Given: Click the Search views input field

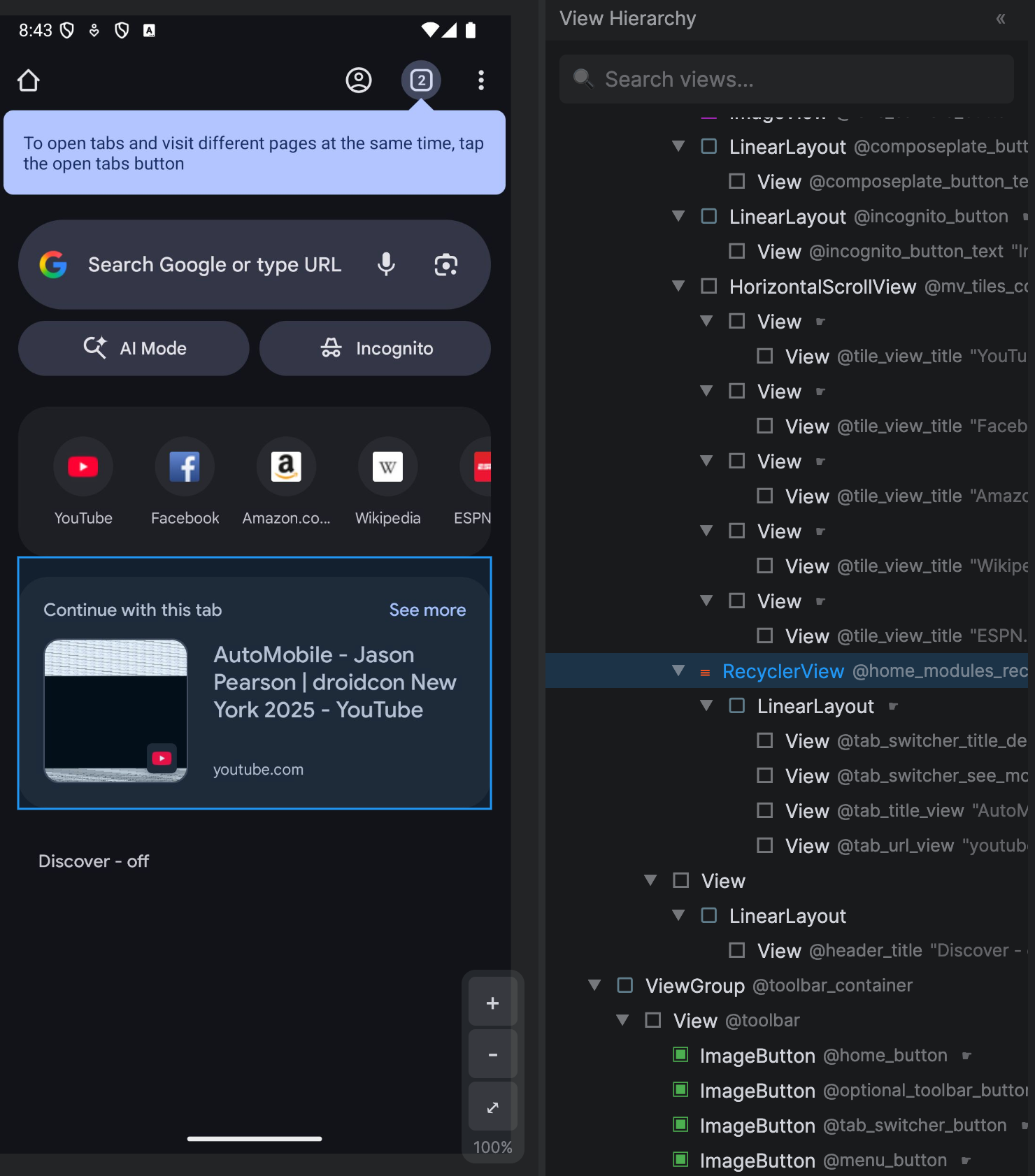Looking at the screenshot, I should [x=787, y=79].
